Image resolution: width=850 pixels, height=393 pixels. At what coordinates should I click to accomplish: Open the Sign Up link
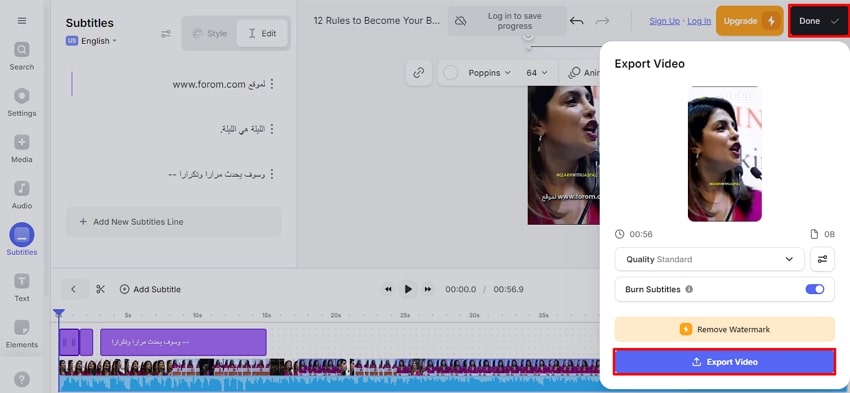pyautogui.click(x=664, y=21)
